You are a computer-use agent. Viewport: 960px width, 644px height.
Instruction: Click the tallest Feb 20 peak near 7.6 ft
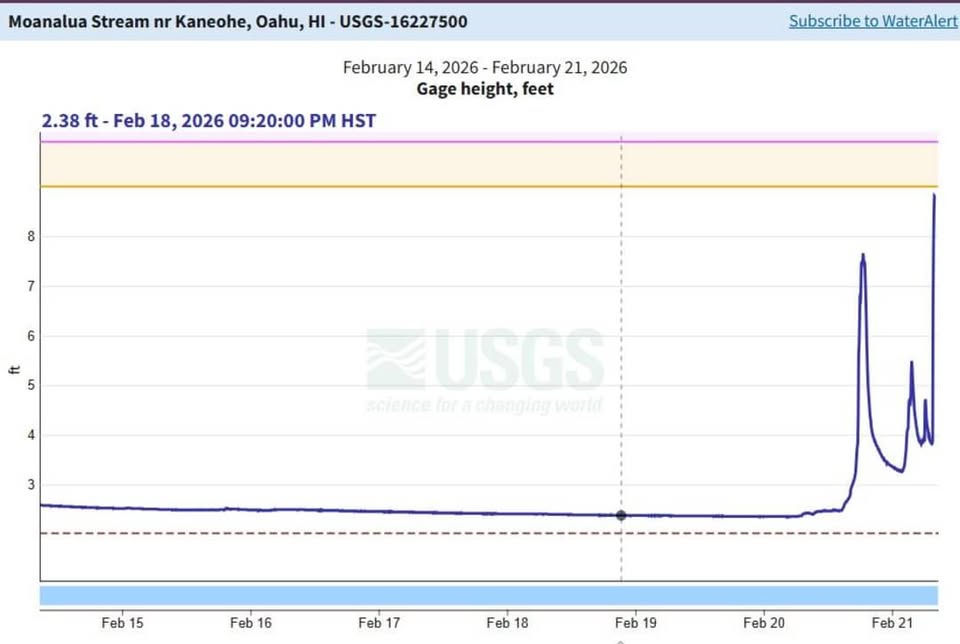863,256
